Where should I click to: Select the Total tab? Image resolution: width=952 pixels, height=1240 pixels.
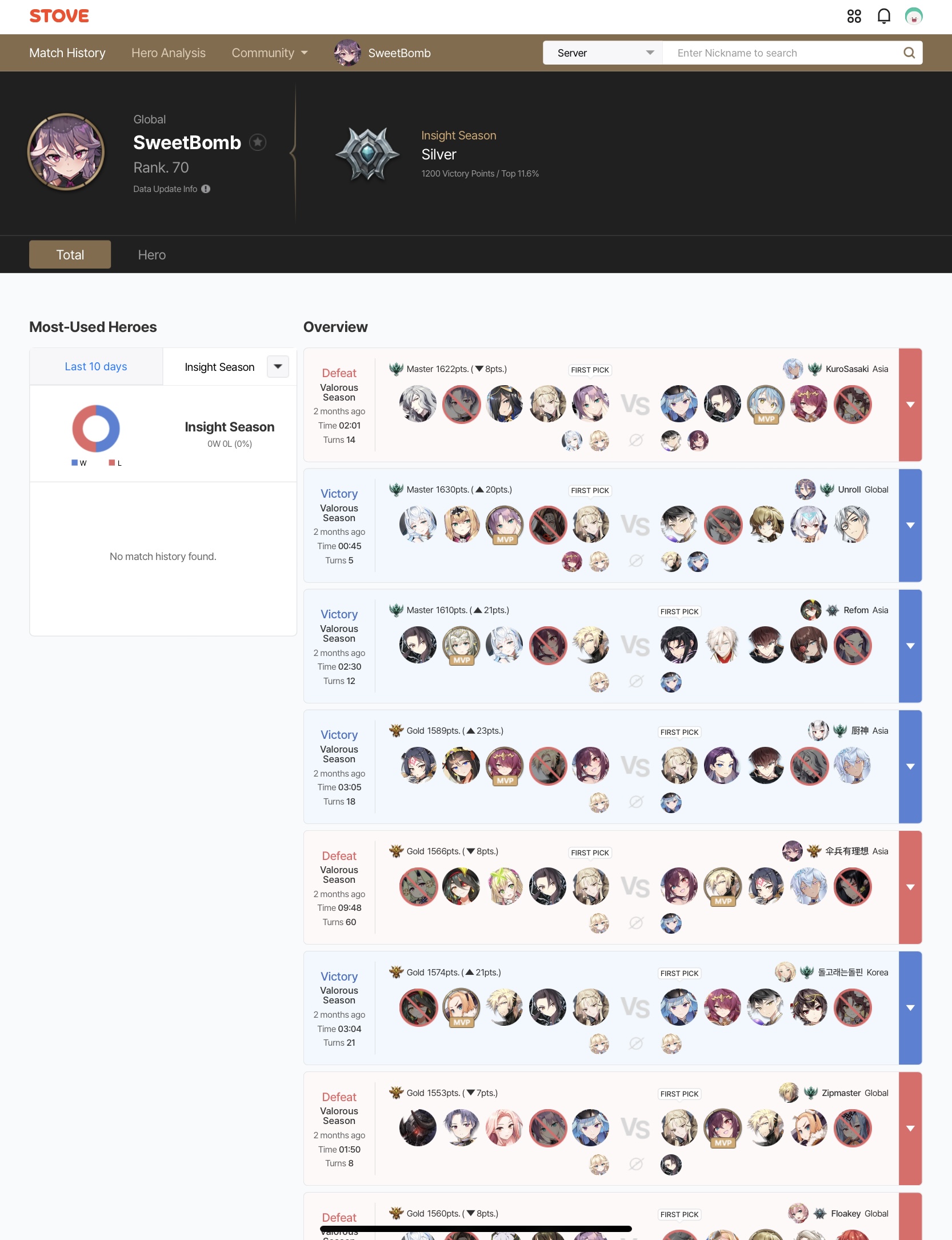(70, 255)
